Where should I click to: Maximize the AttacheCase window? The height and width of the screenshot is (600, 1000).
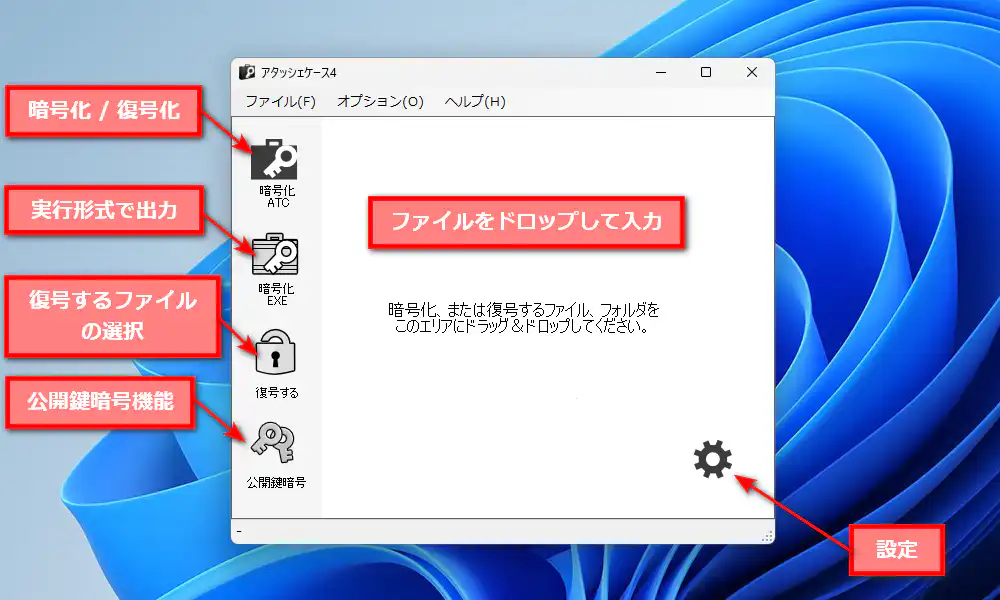[x=706, y=72]
